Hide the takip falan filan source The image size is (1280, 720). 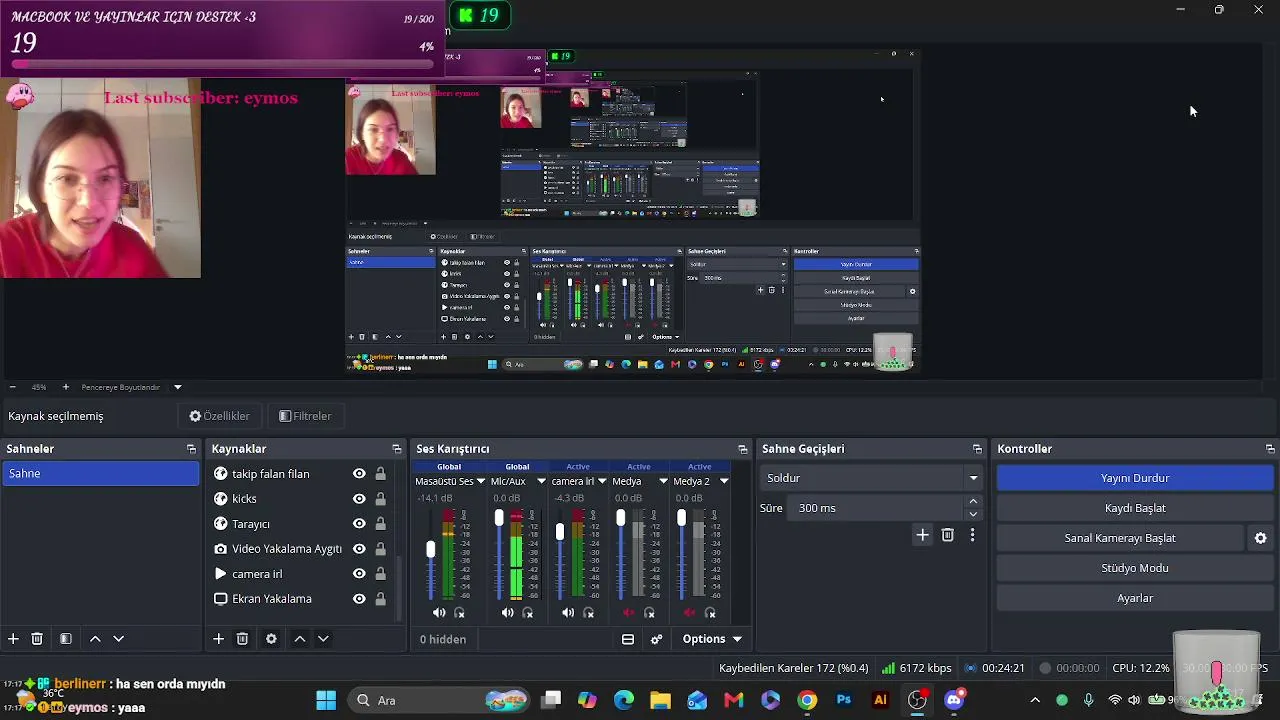tap(359, 474)
